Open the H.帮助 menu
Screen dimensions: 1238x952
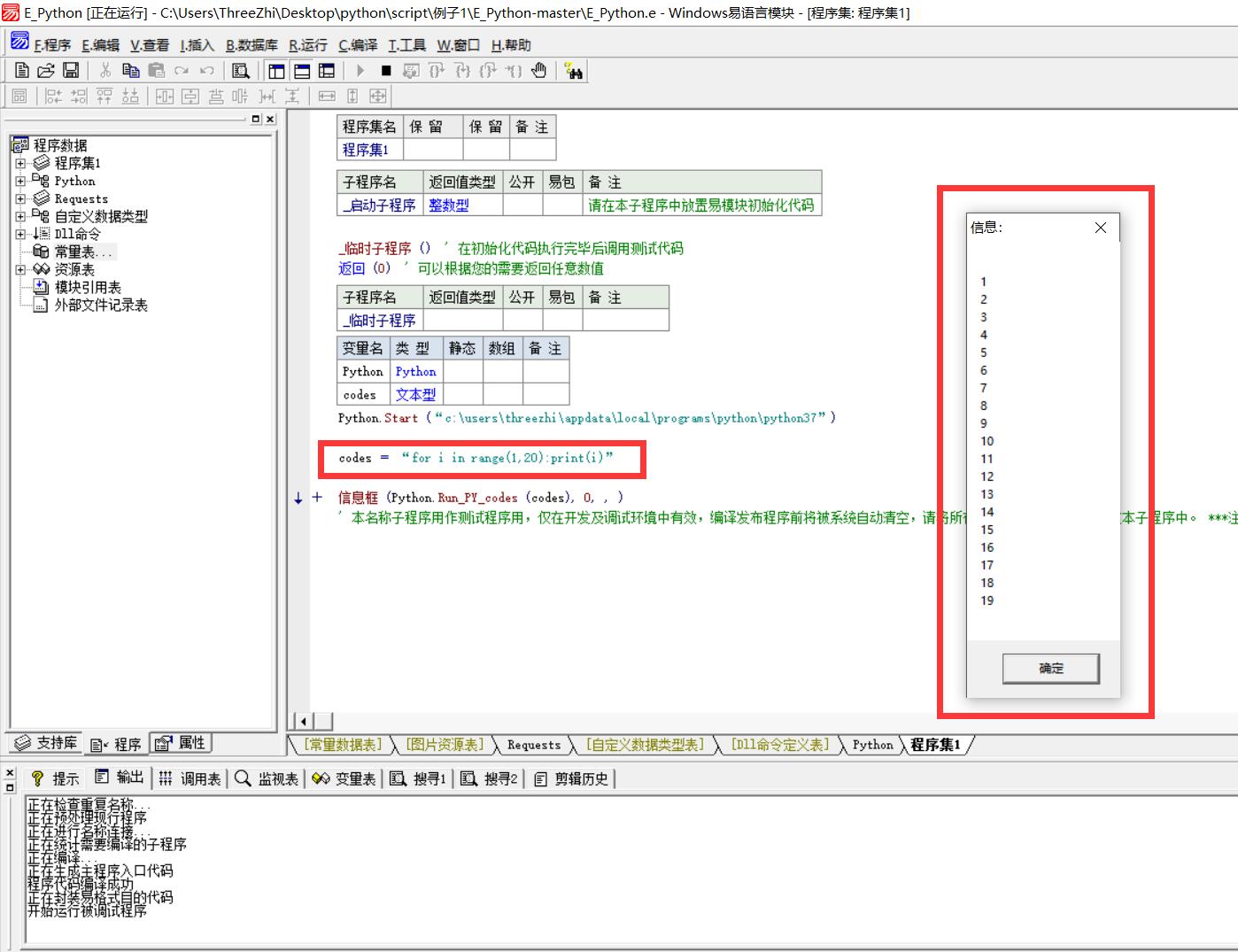(511, 45)
